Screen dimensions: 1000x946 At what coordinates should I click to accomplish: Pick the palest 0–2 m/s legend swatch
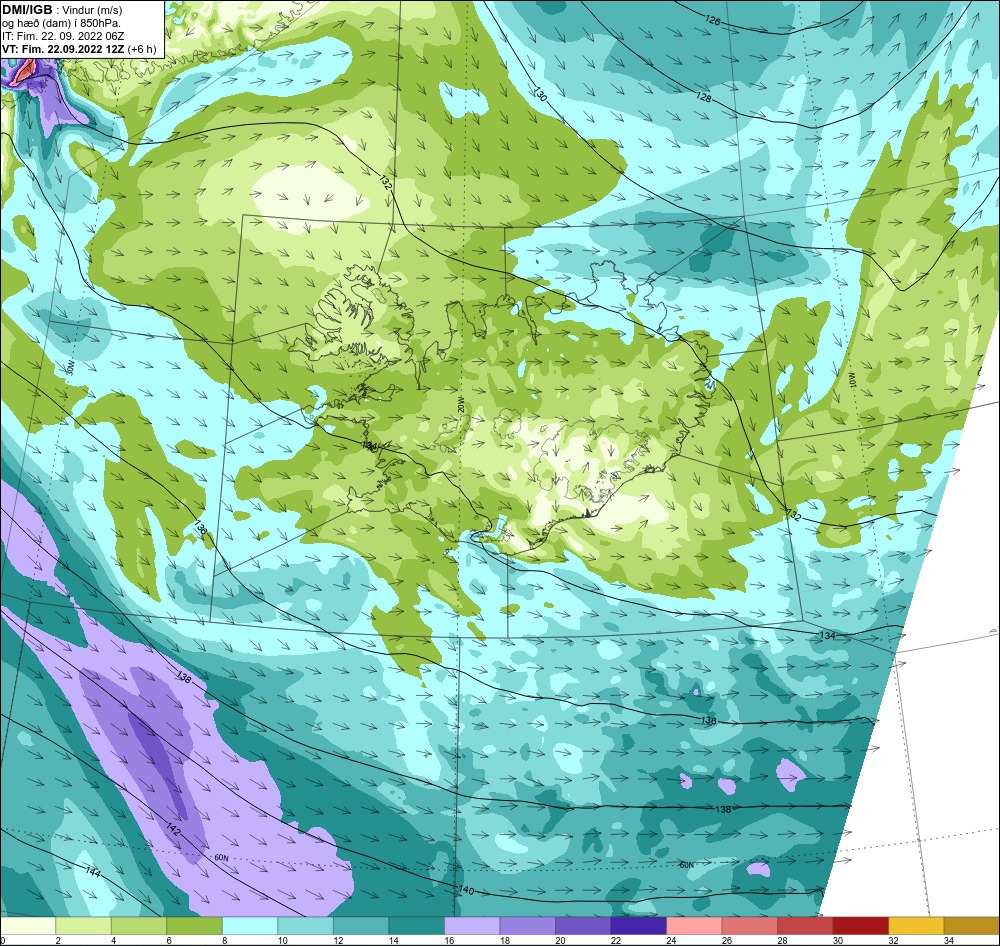coord(28,925)
